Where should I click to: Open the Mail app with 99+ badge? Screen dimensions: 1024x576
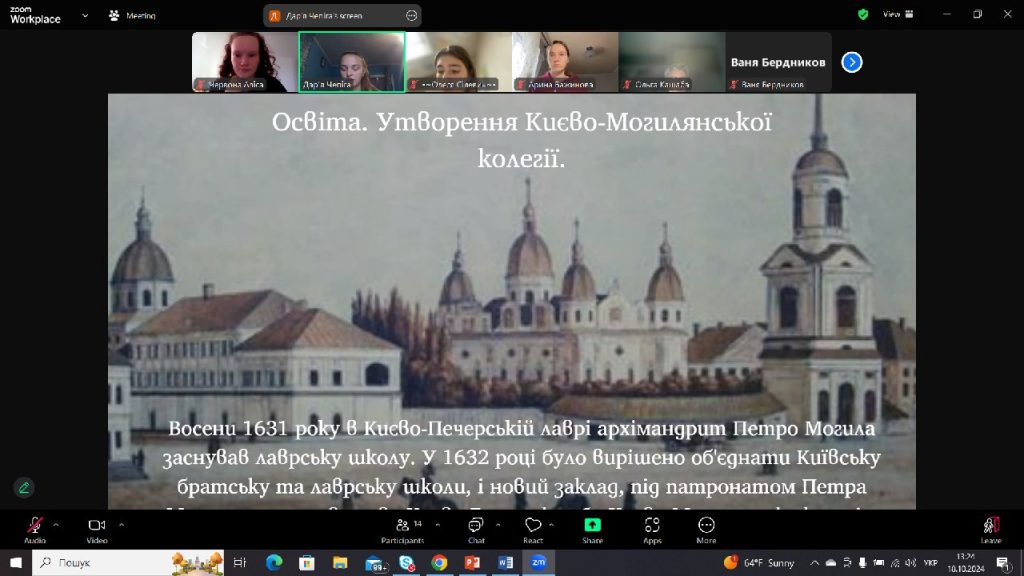(375, 563)
